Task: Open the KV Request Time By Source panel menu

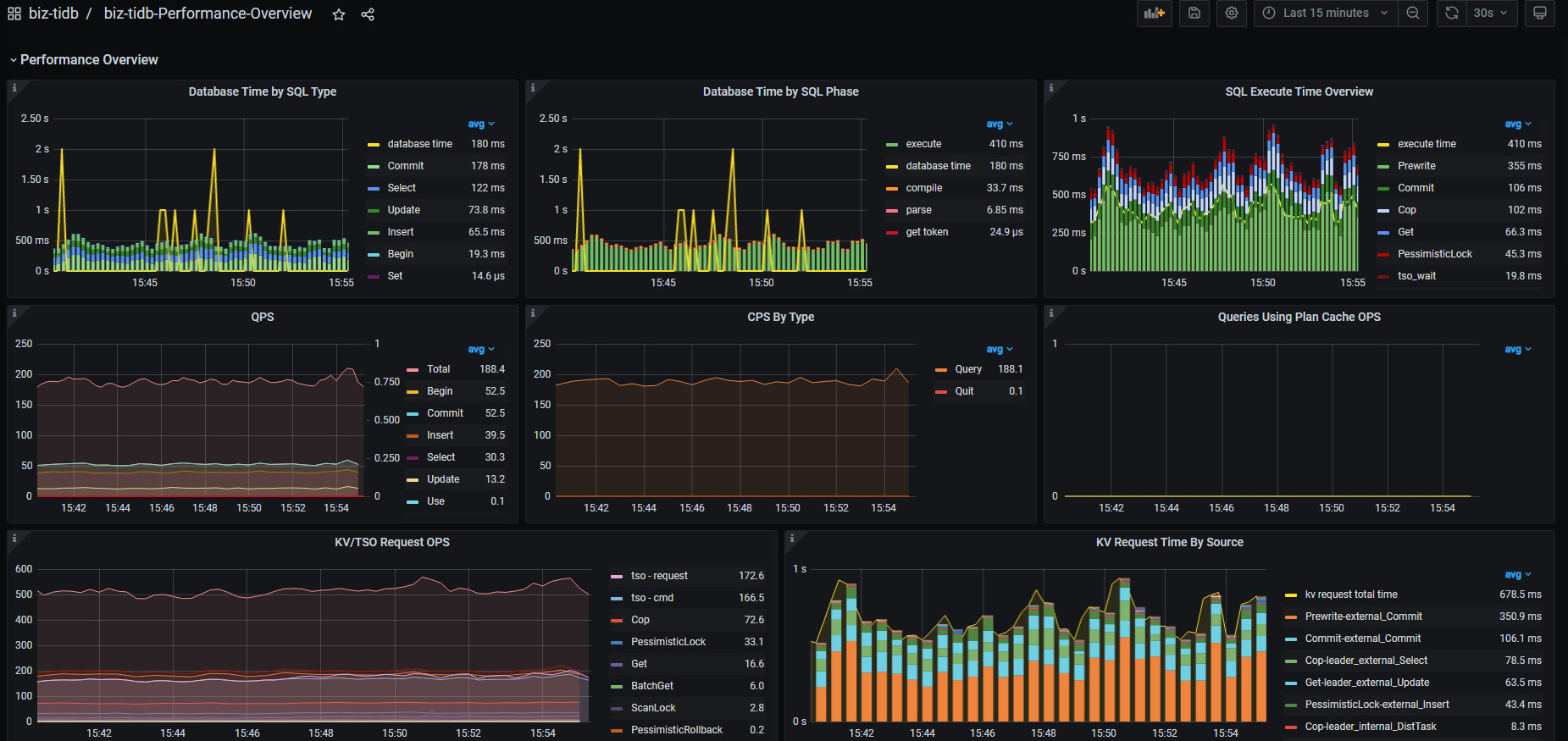Action: (x=1169, y=542)
